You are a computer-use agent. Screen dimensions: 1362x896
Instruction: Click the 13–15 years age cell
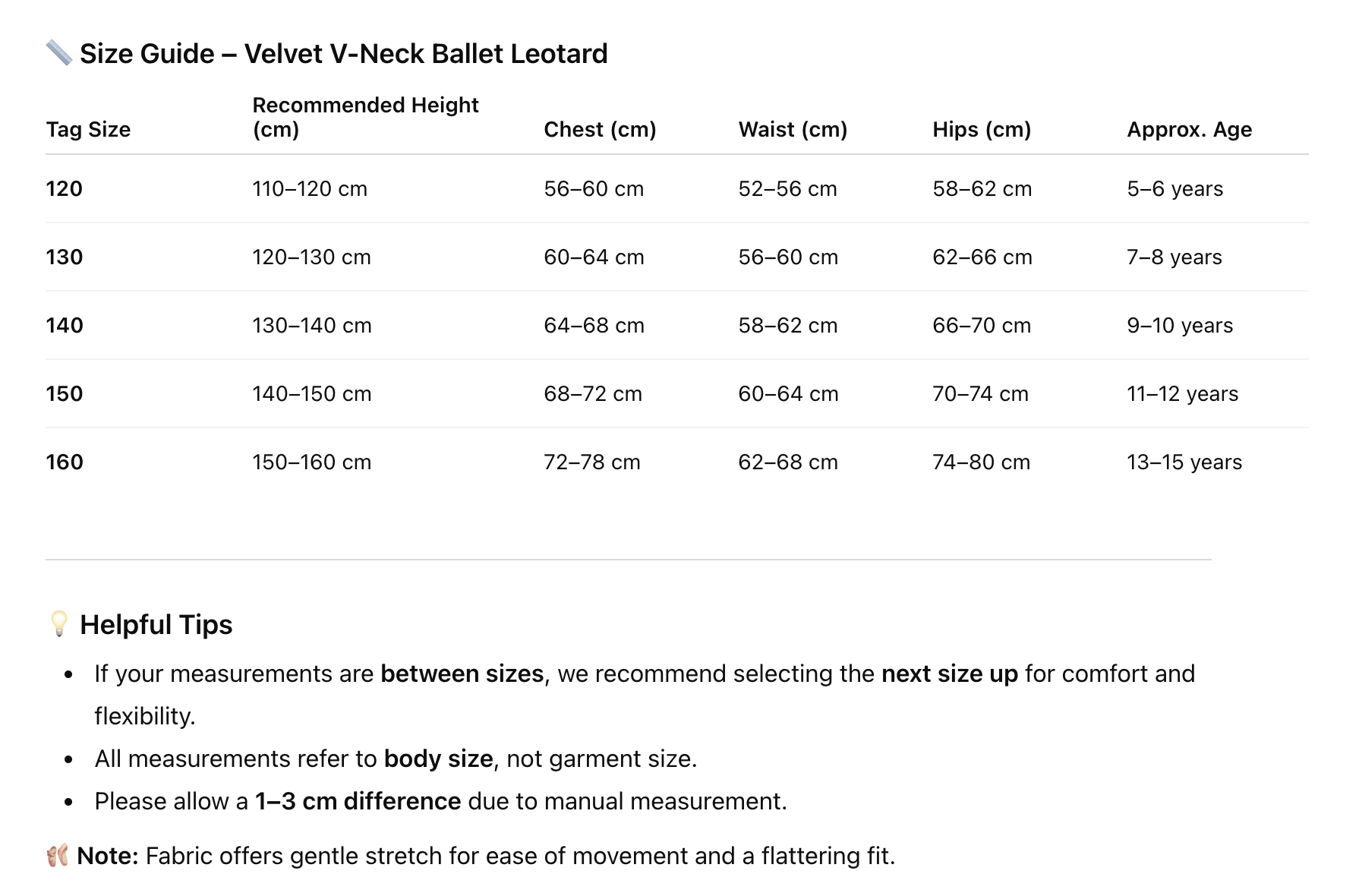point(1184,462)
